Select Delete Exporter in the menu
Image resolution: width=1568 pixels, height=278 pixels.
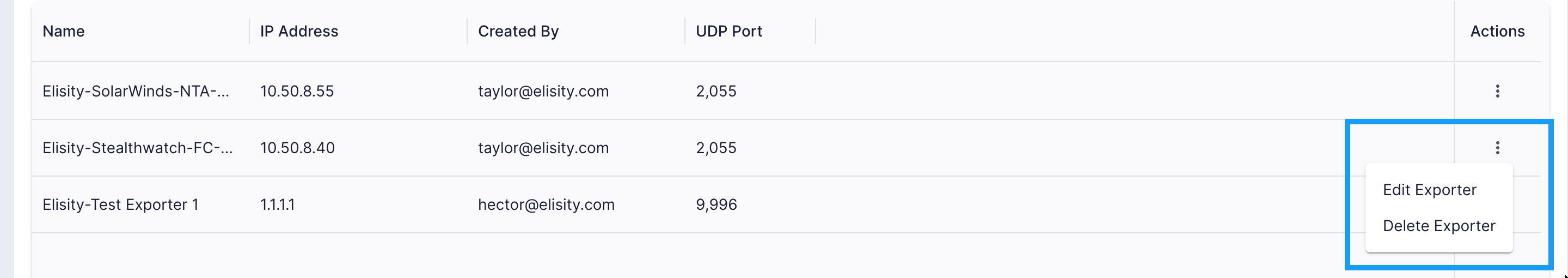point(1438,226)
